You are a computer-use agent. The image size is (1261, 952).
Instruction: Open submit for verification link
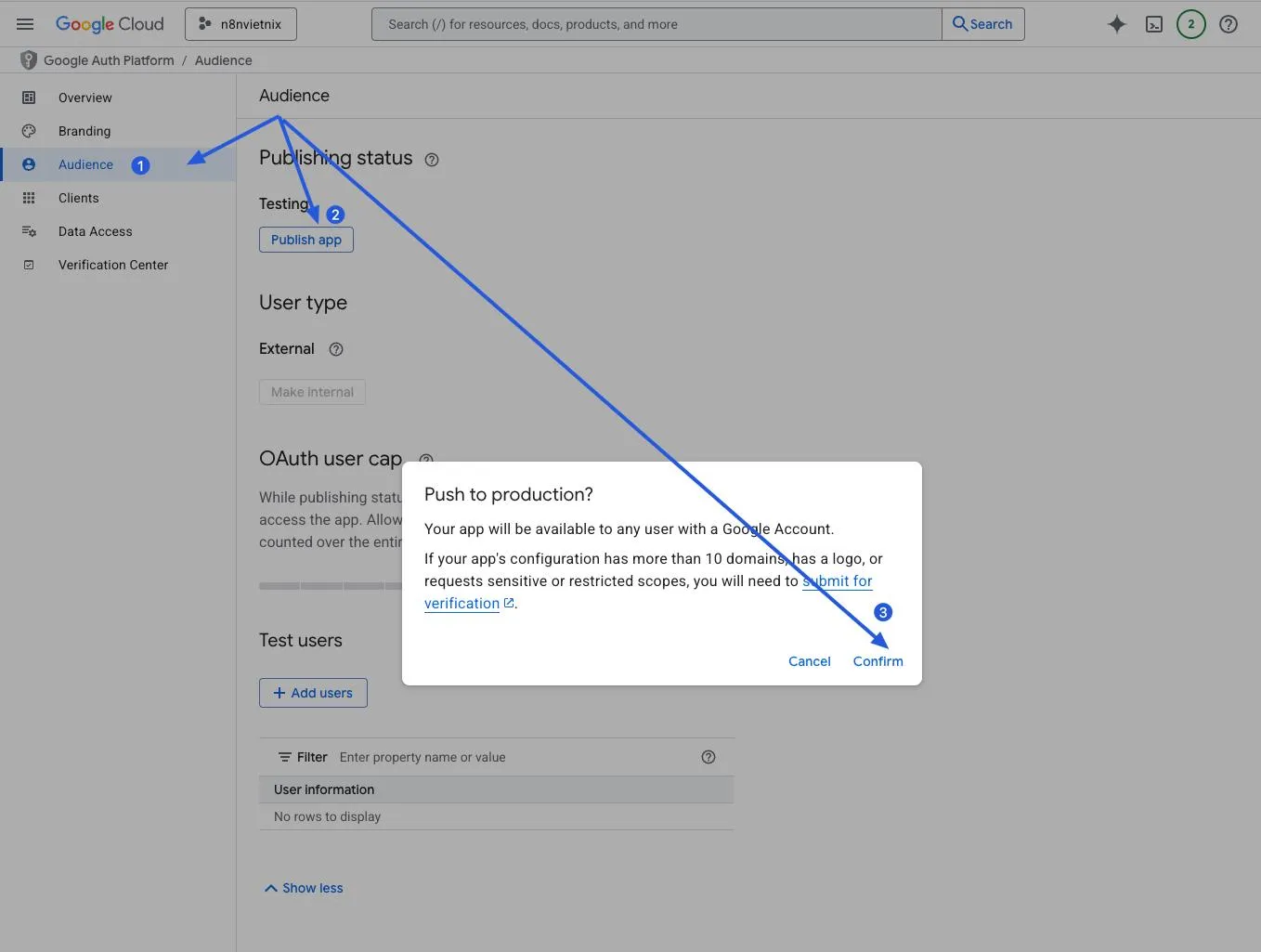click(x=837, y=580)
